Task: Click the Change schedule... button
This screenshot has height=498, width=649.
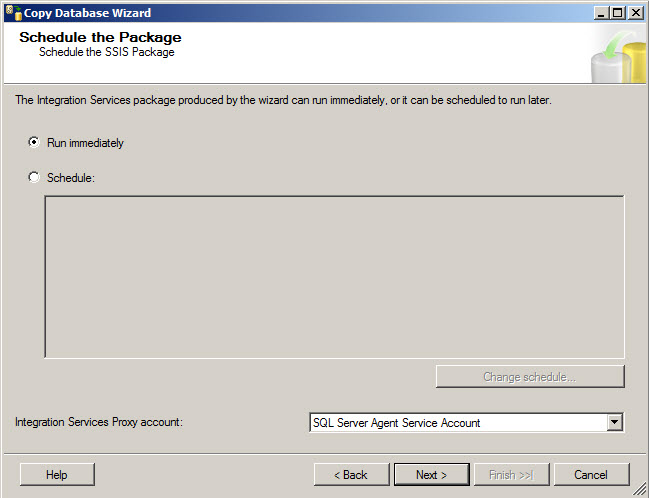Action: tap(529, 377)
